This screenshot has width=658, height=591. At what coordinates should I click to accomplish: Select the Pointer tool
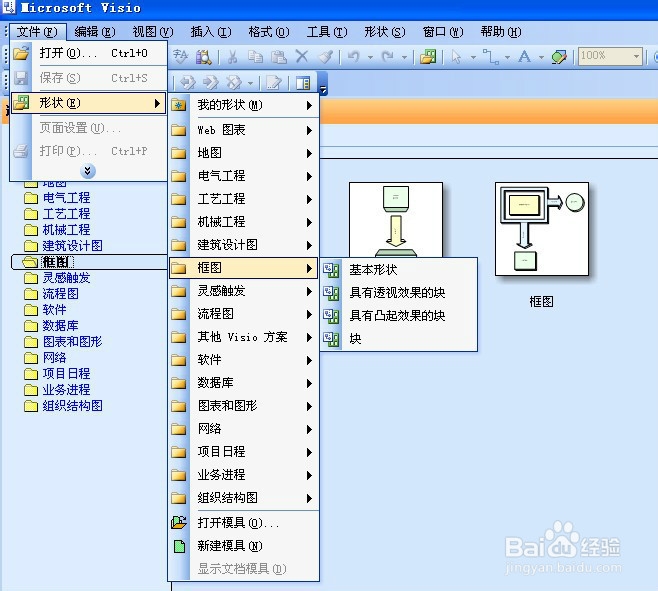click(457, 56)
